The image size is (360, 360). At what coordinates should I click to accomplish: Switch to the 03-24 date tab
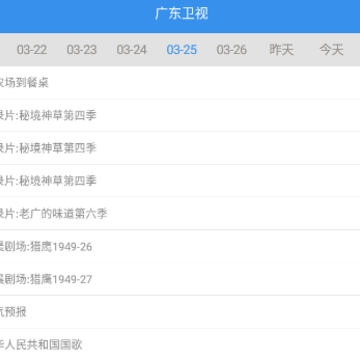pos(132,50)
